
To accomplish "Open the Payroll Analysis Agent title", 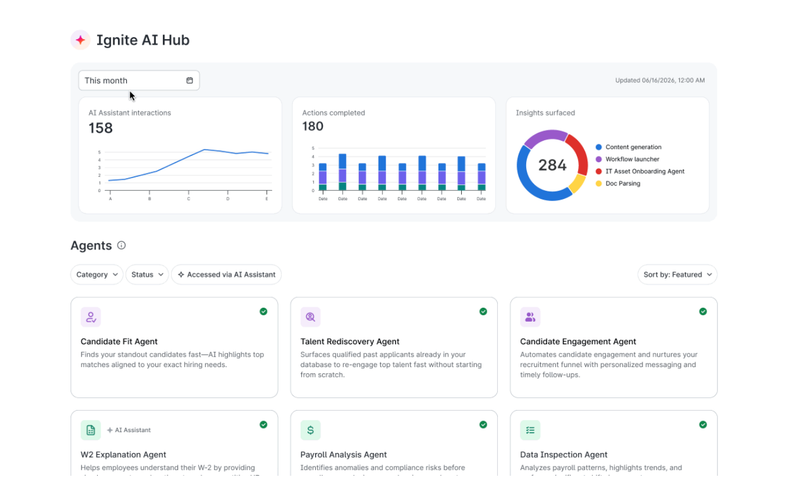I will coord(343,455).
